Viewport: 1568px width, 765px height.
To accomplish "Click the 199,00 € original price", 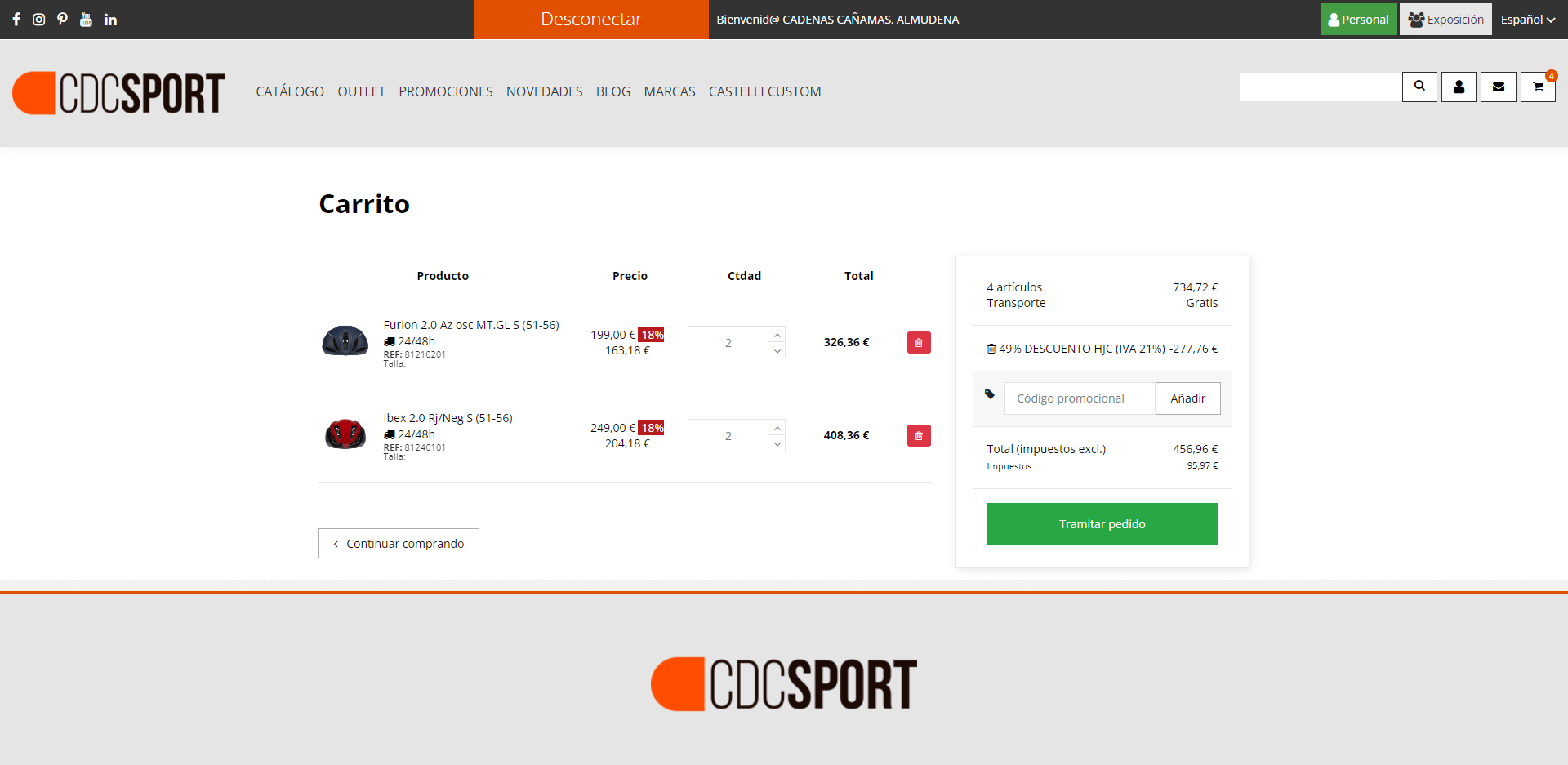I will (x=613, y=335).
